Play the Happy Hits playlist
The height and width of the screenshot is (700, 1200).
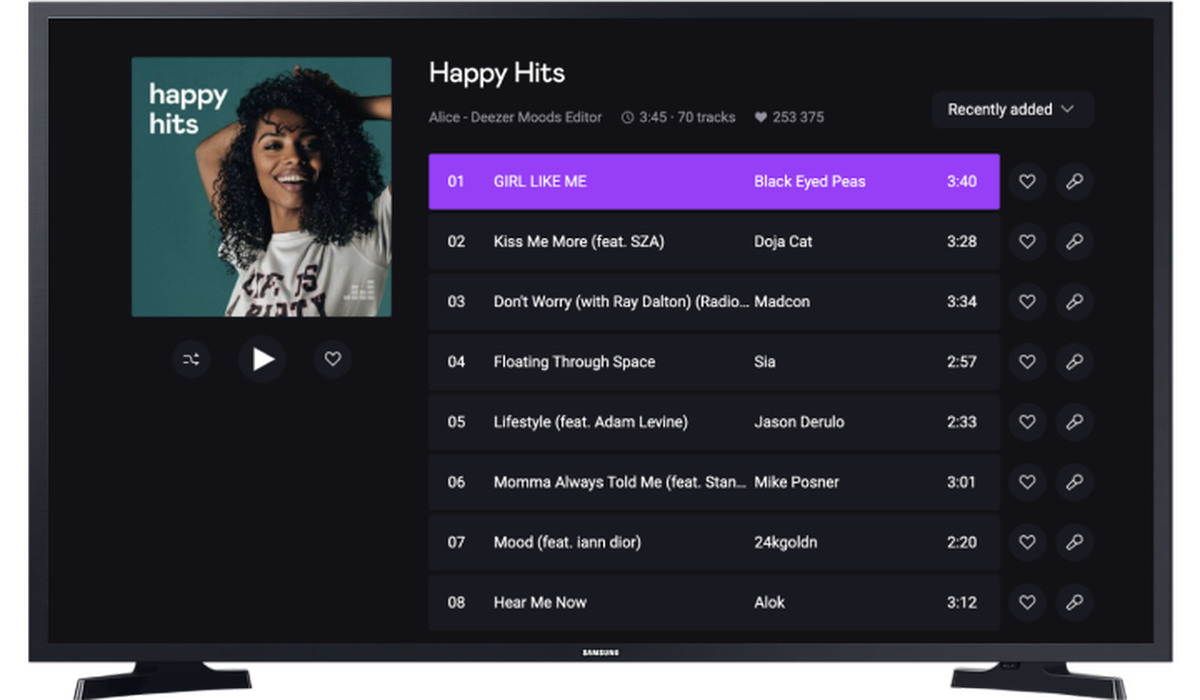(x=262, y=359)
